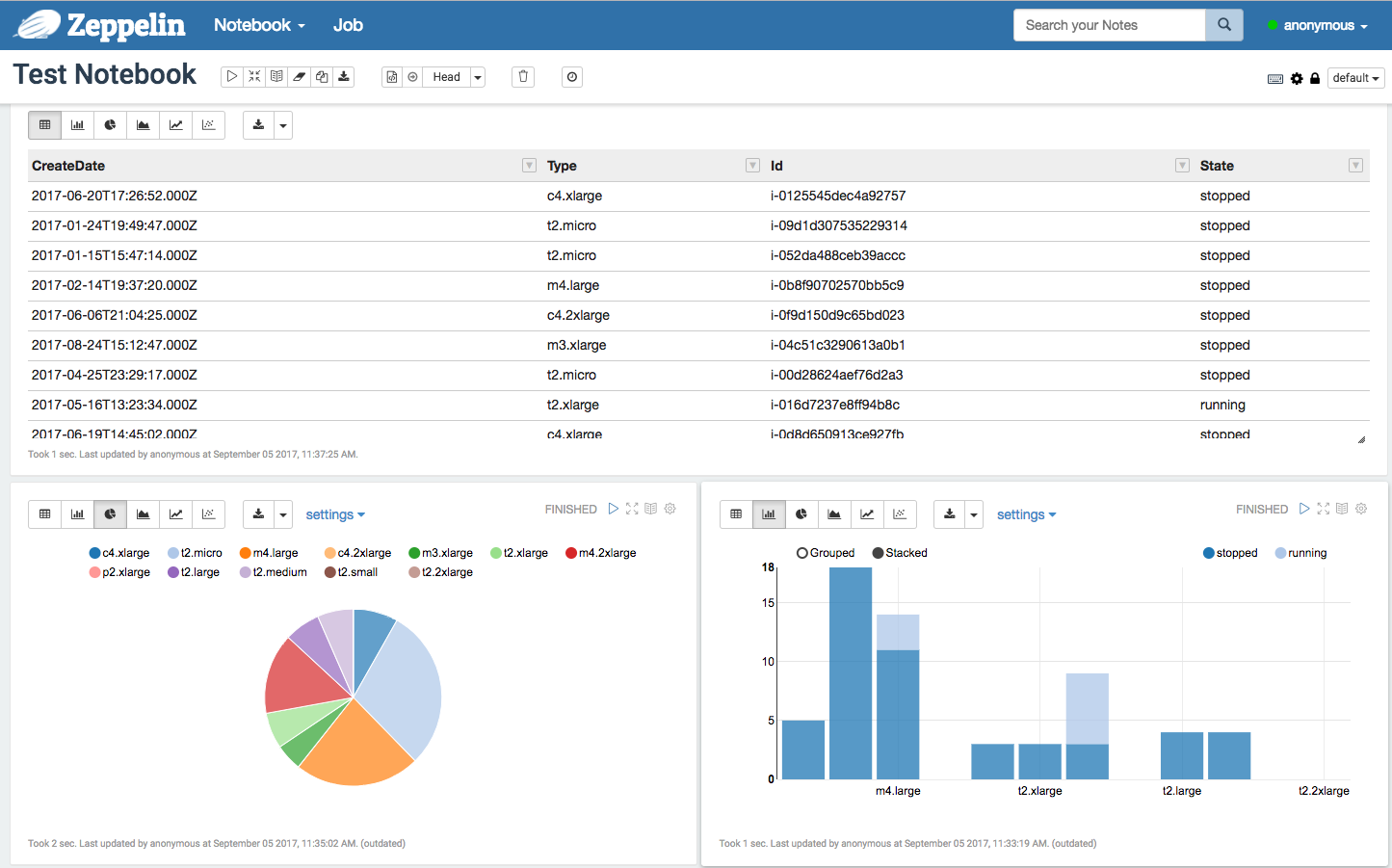Go to the Job page
This screenshot has height=868, width=1392.
coord(348,25)
